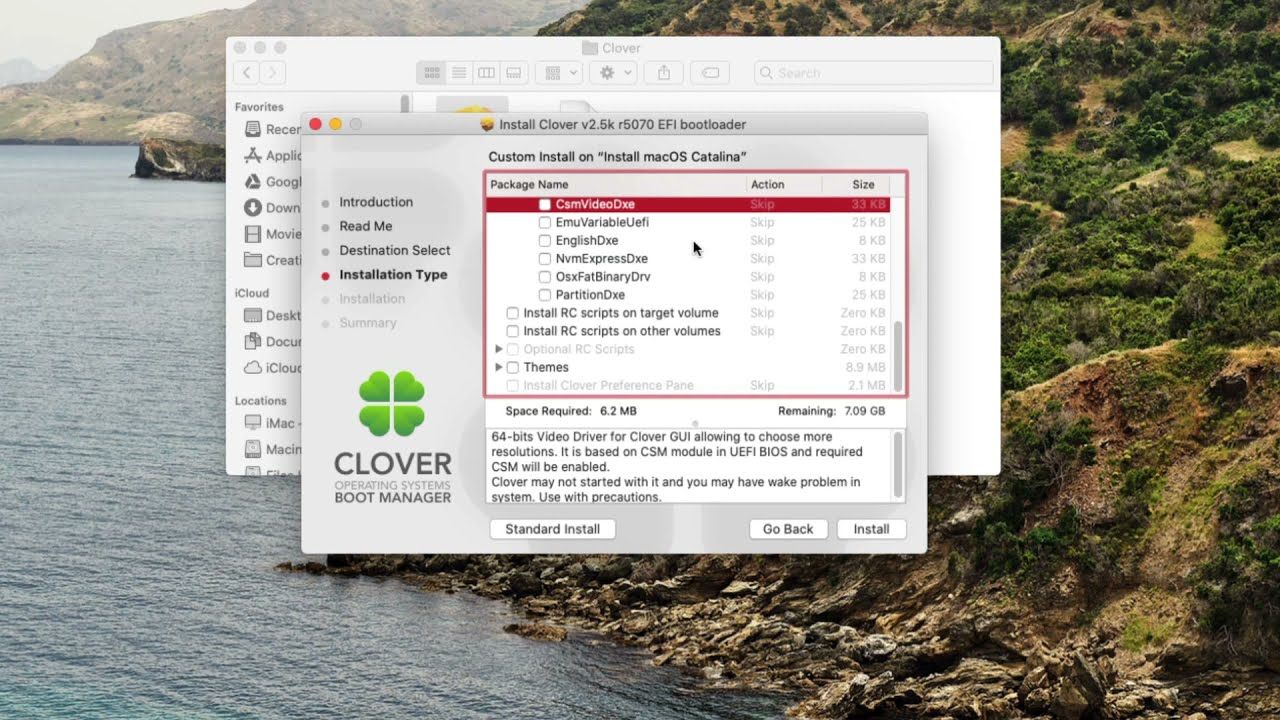Open Applications in Finder sidebar

pos(272,155)
